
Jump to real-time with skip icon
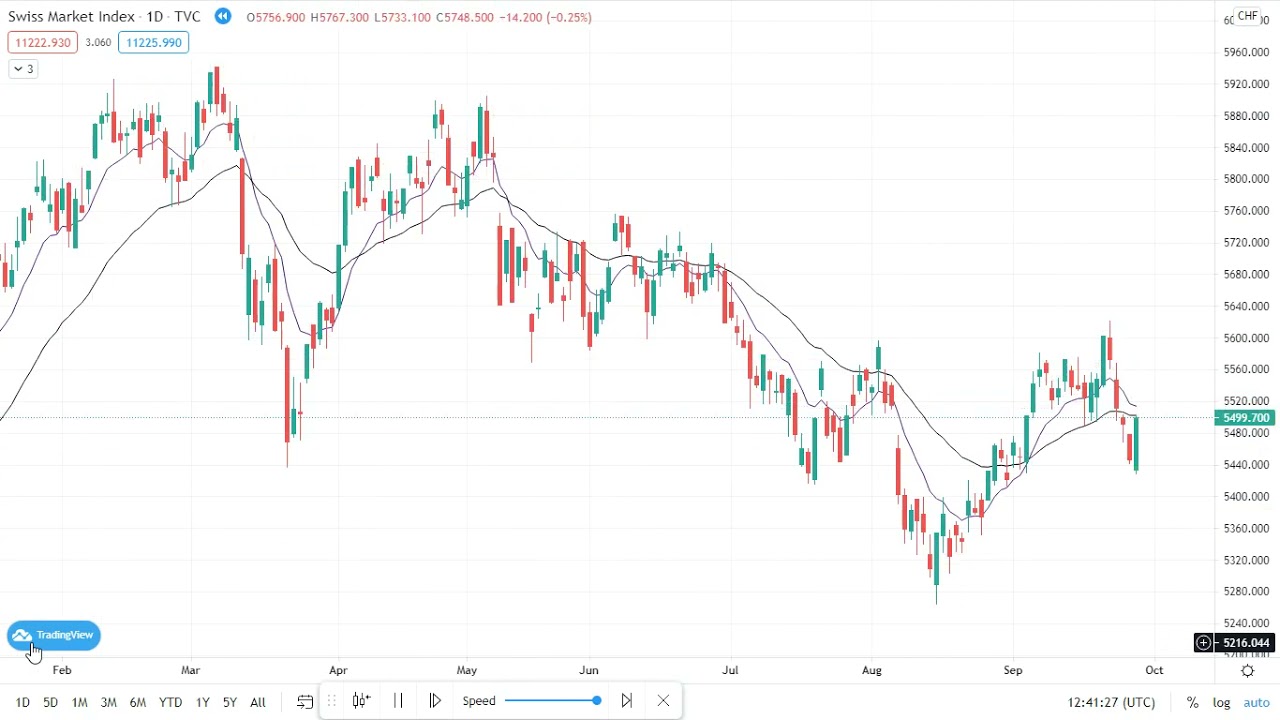click(627, 701)
